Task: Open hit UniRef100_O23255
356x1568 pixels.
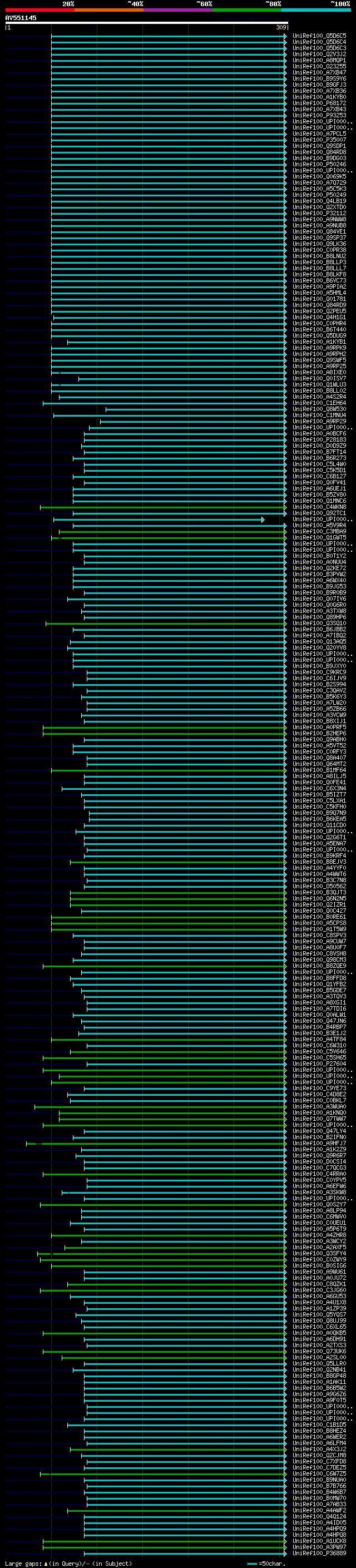Action: [319, 66]
